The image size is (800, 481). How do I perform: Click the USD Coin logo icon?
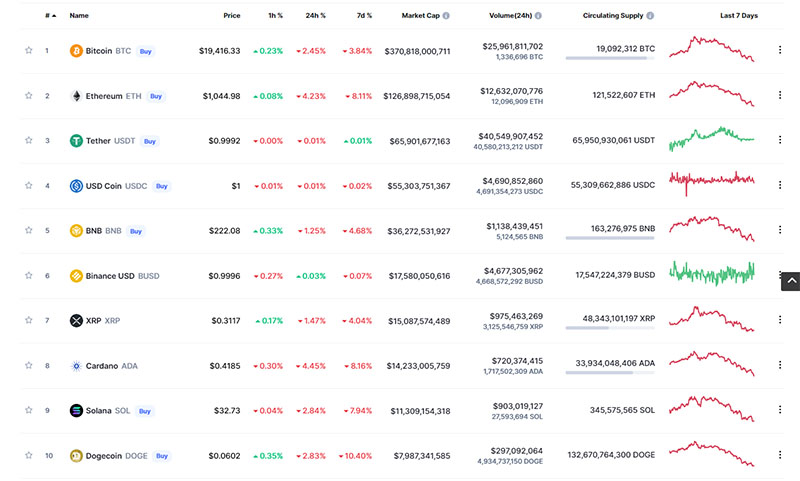pyautogui.click(x=76, y=186)
